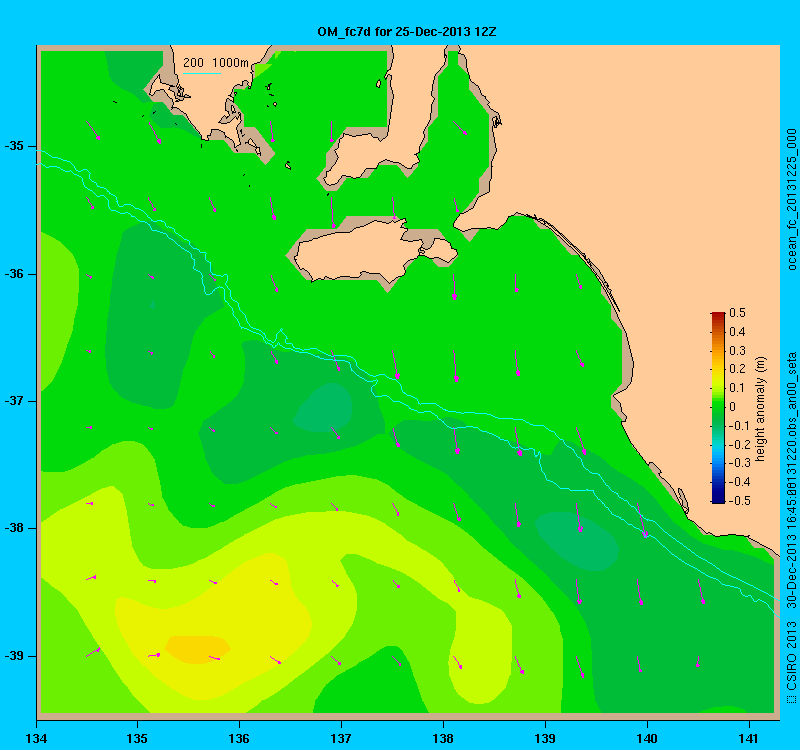Click the longitude label '134'
The image size is (800, 750).
click(x=36, y=738)
